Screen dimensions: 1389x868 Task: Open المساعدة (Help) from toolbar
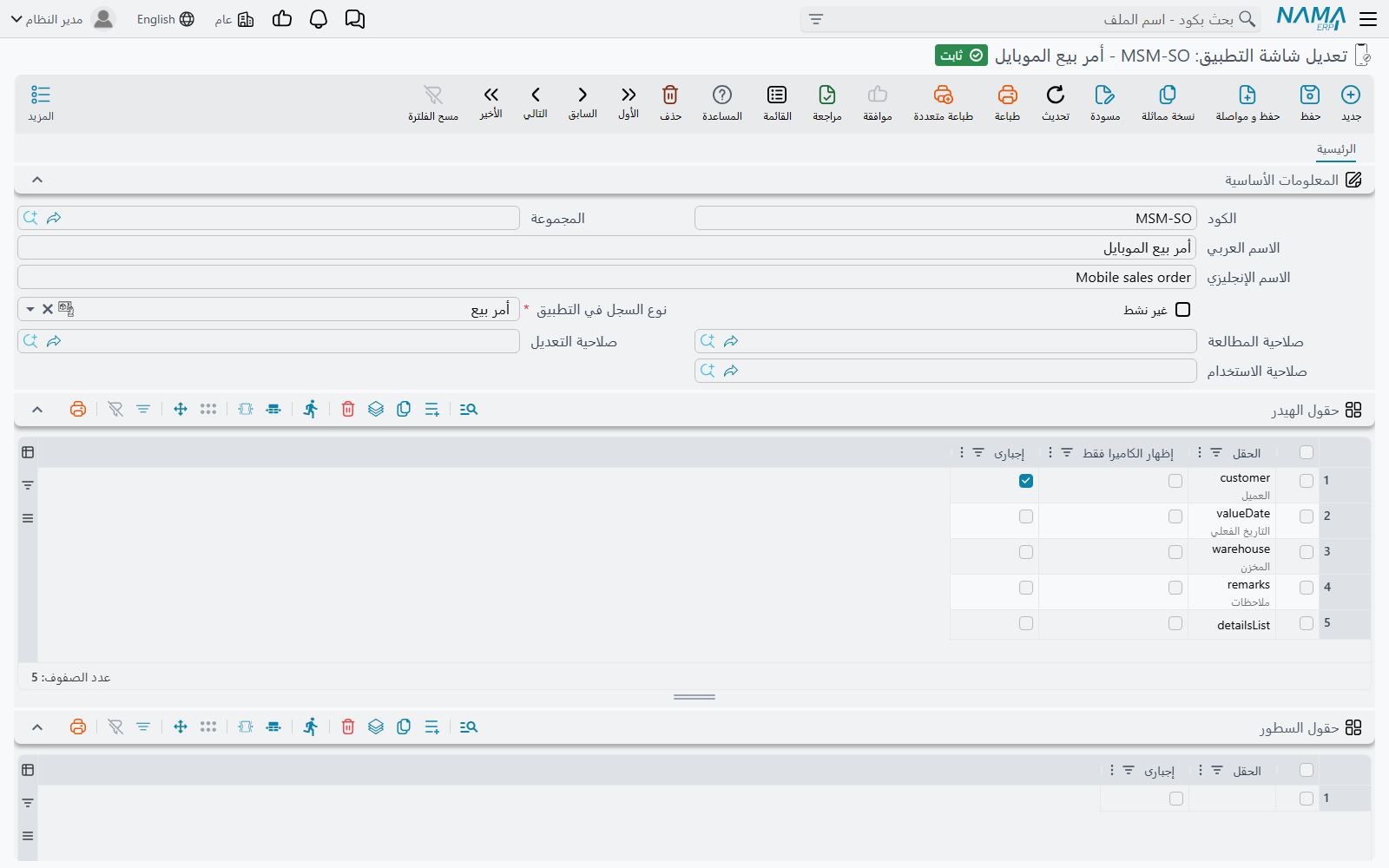[x=722, y=95]
